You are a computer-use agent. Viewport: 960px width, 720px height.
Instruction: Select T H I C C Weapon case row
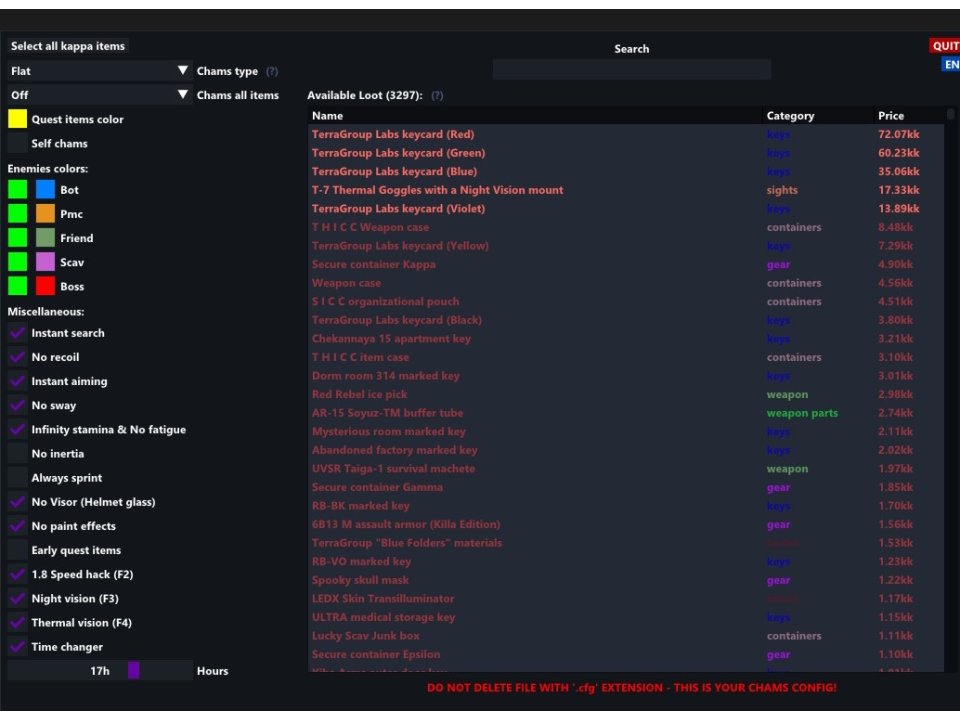pos(626,227)
